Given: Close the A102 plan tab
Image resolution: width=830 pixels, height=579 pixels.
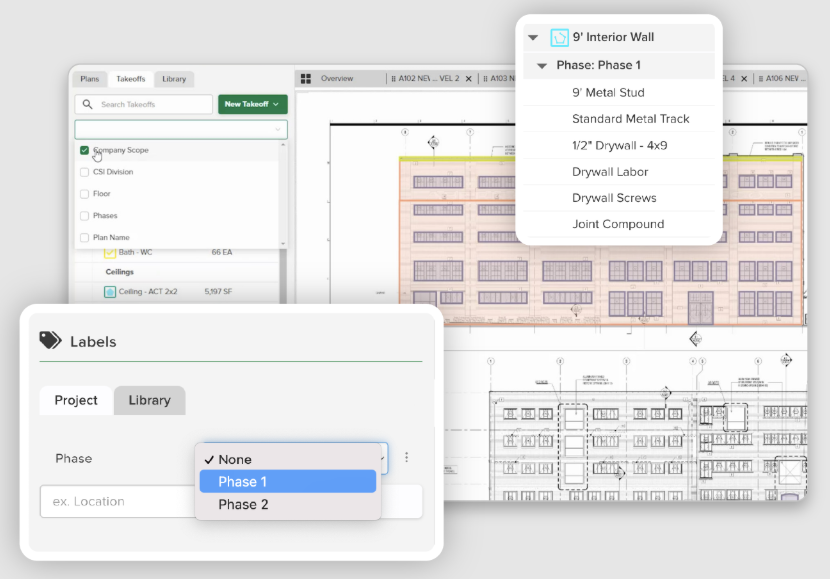Looking at the screenshot, I should [468, 79].
